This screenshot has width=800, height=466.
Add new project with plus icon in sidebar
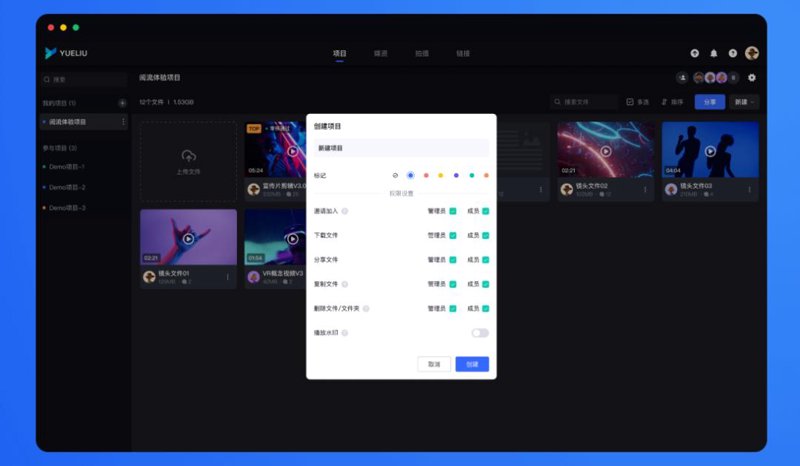coord(122,103)
